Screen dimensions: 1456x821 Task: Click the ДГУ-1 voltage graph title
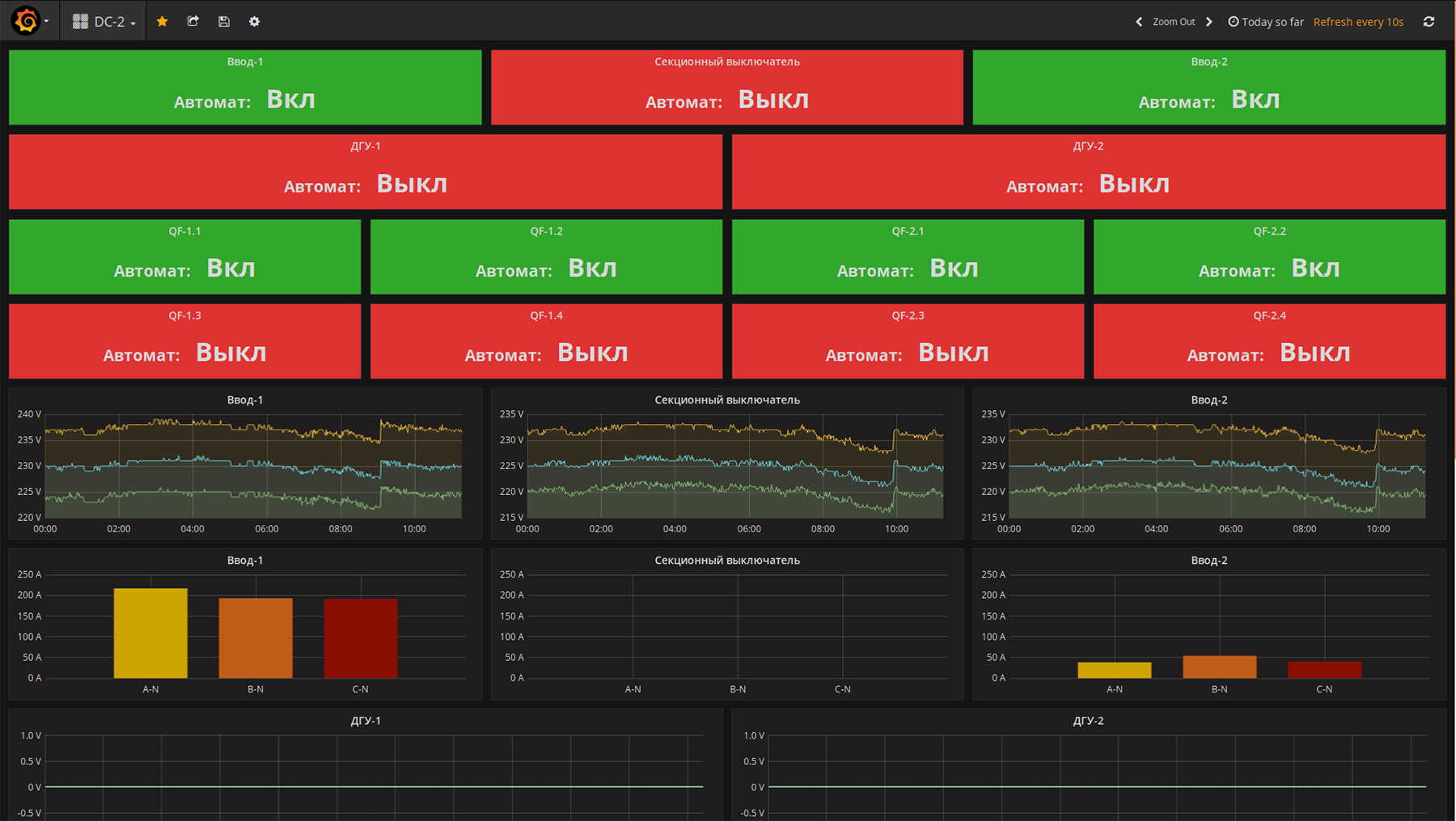click(366, 721)
